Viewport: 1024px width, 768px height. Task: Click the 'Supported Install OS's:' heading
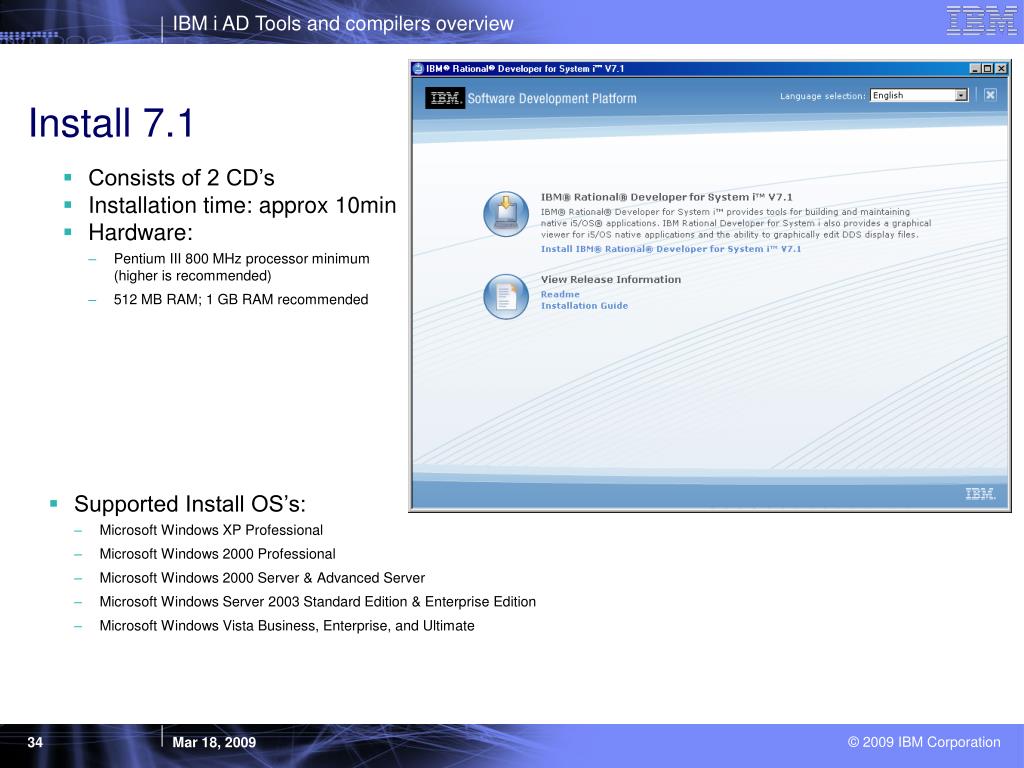189,504
